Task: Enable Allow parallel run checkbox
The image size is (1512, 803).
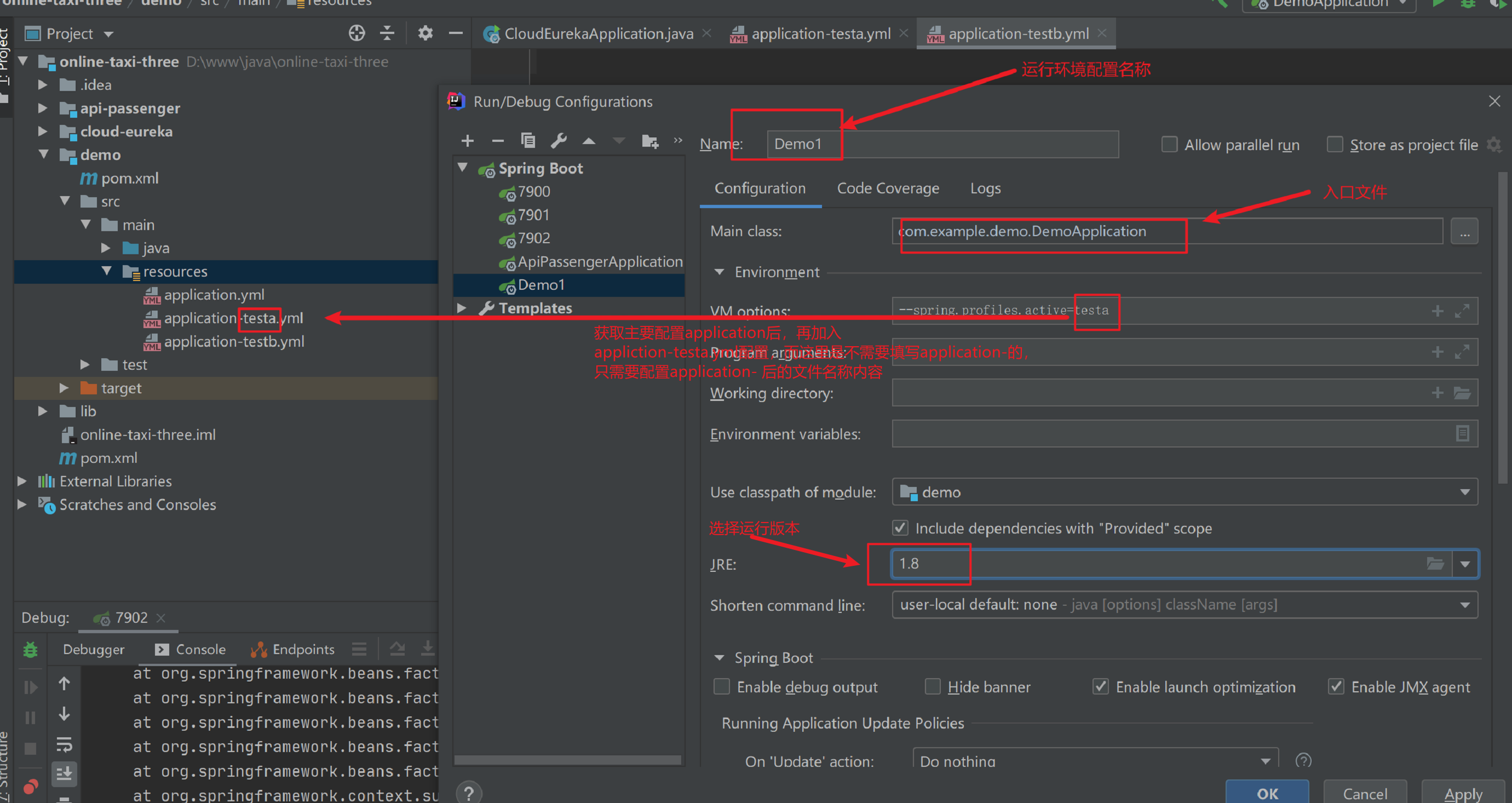Action: pos(1169,145)
